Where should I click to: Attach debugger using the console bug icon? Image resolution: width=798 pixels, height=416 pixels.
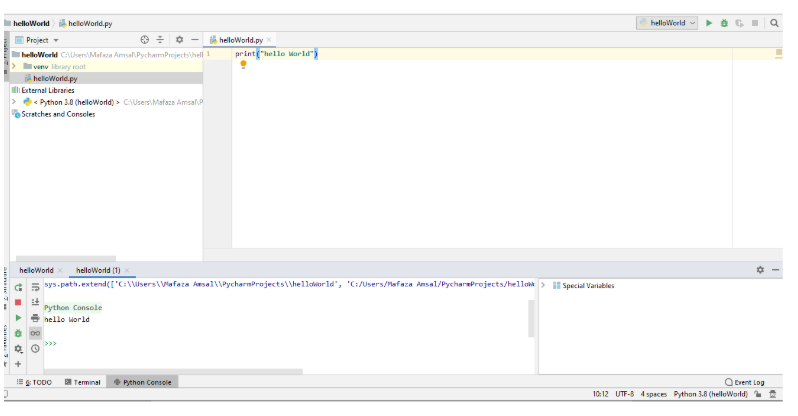18,333
